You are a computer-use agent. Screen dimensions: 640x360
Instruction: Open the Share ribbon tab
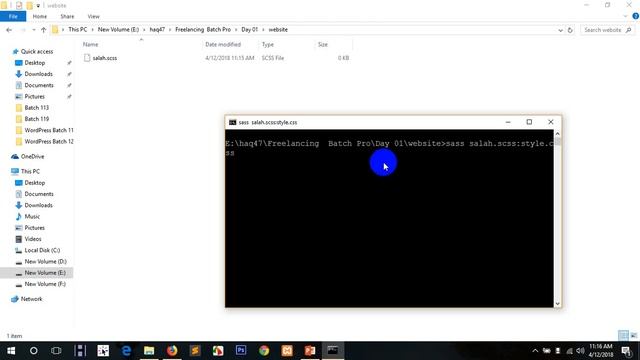click(x=67, y=16)
